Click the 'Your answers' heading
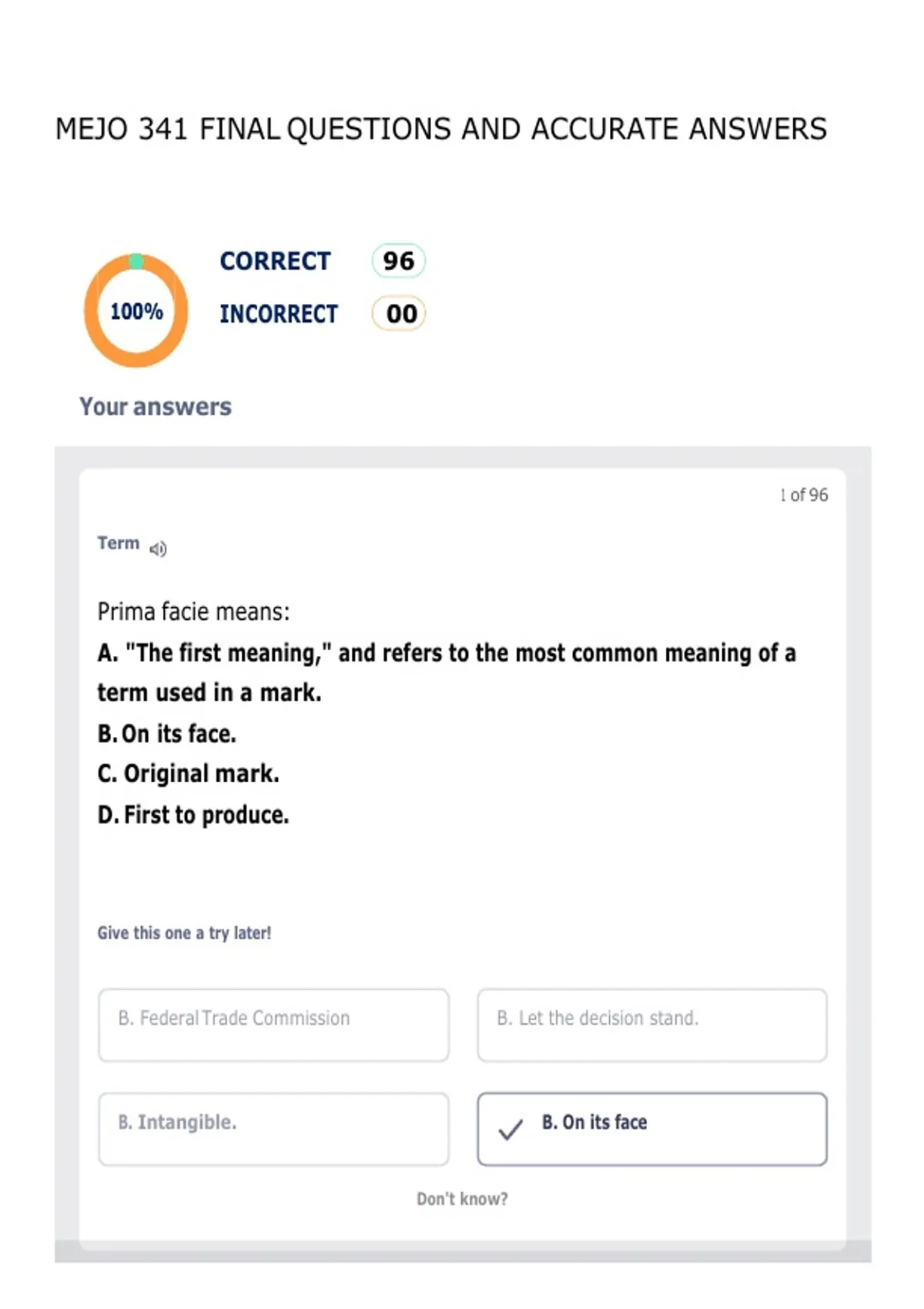924x1309 pixels. (156, 407)
